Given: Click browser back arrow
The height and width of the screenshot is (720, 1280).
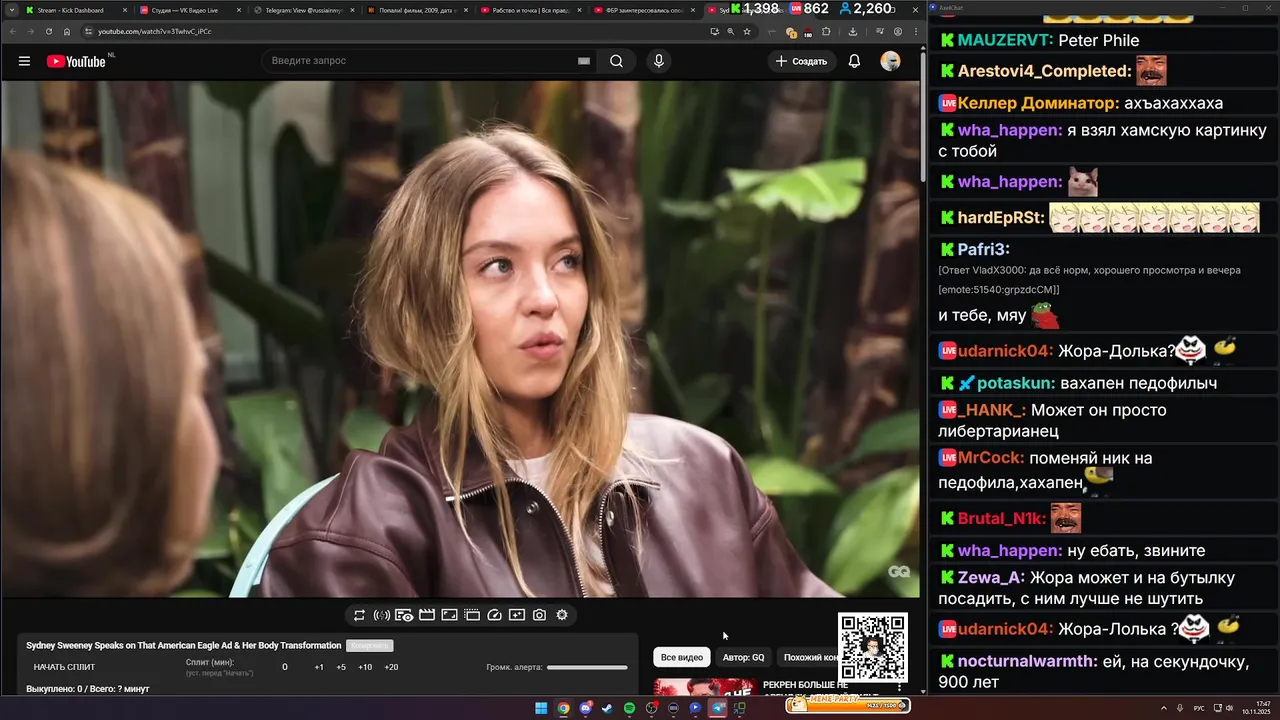Looking at the screenshot, I should pyautogui.click(x=11, y=31).
